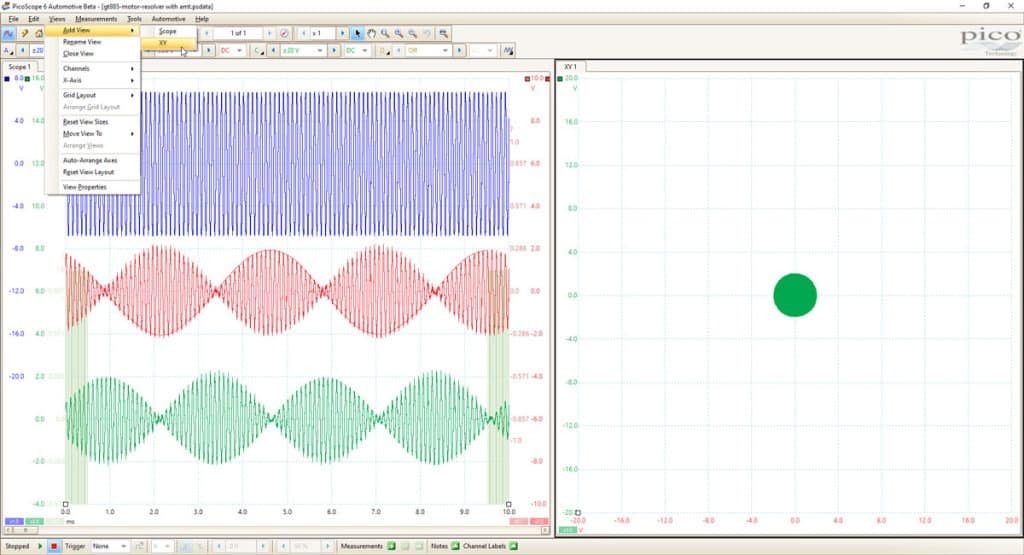Open the Help menu
The height and width of the screenshot is (555, 1024).
(x=202, y=19)
